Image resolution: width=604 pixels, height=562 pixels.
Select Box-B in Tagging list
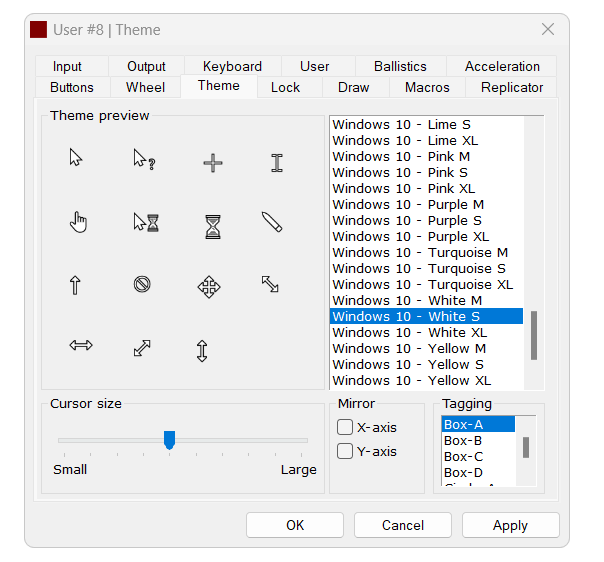(x=463, y=441)
